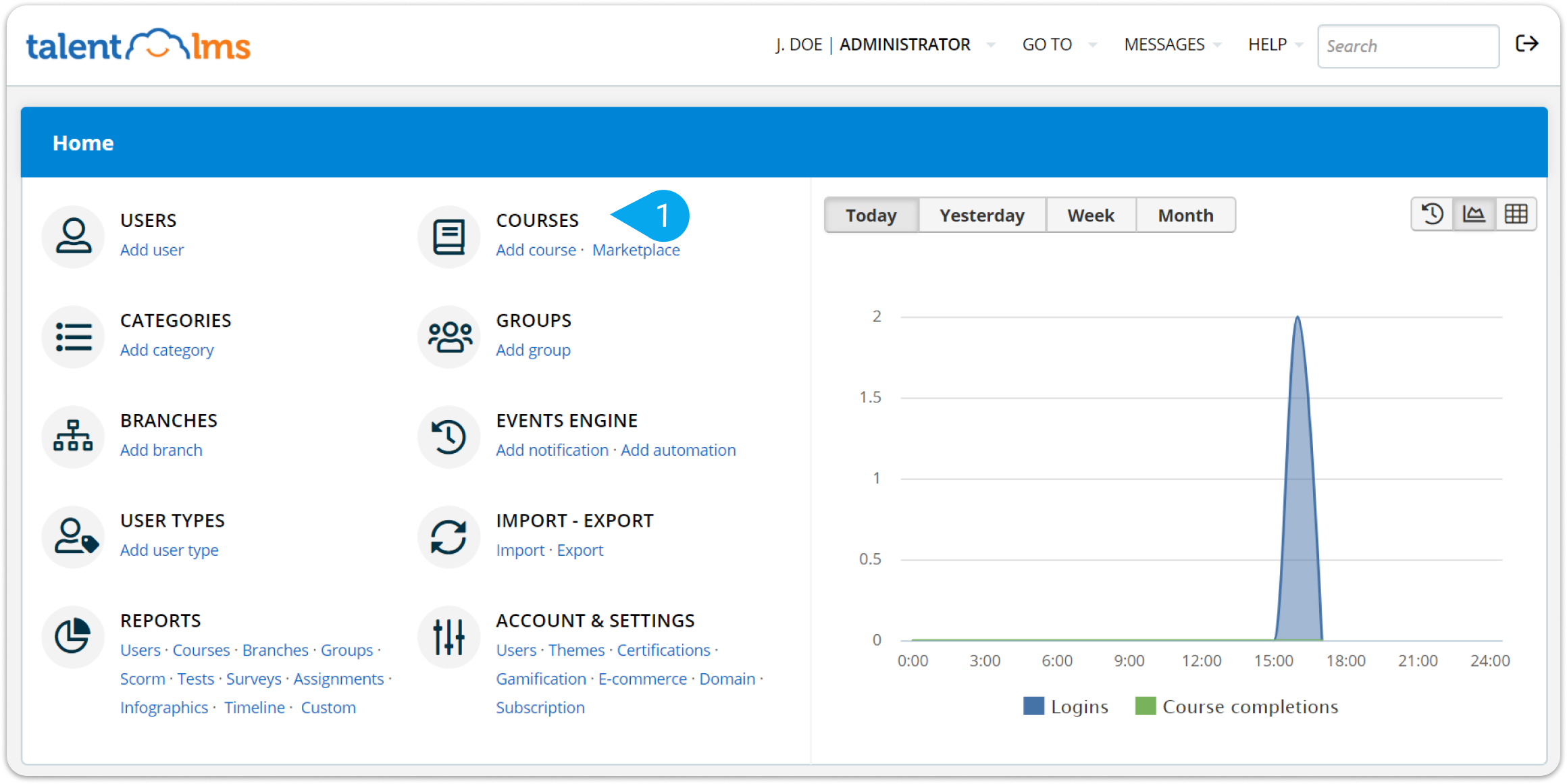The height and width of the screenshot is (784, 1567).
Task: Click the Import-Export sync arrows icon
Action: (x=448, y=536)
